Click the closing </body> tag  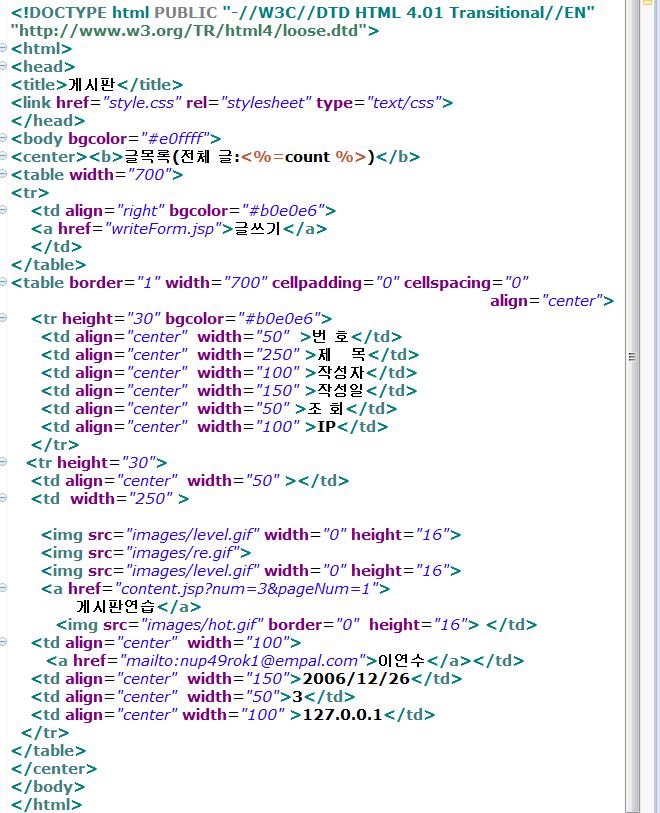(x=48, y=787)
